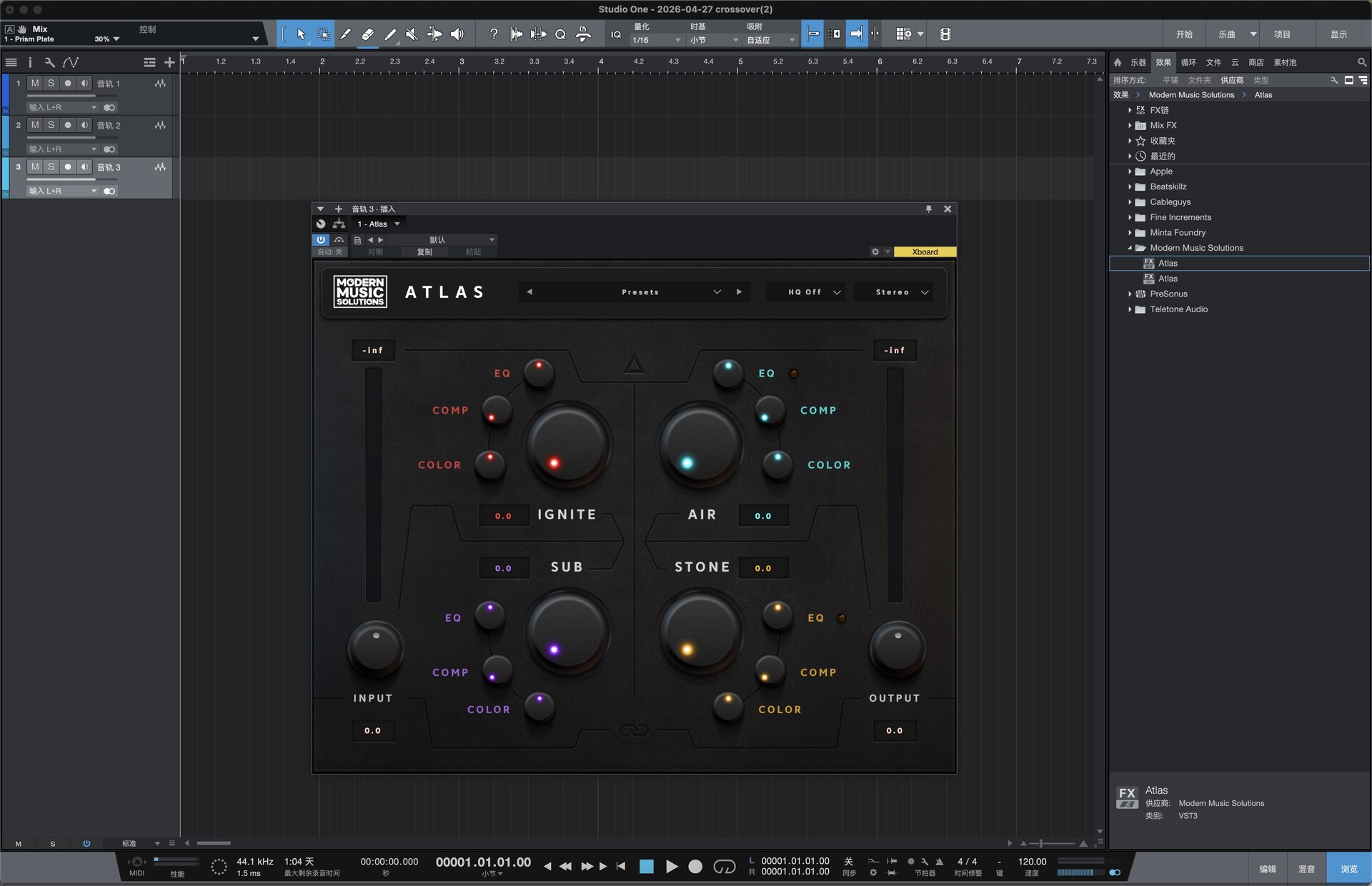Open 输入 L+R input dropdown on 音轨 1
The height and width of the screenshot is (886, 1372).
[x=62, y=107]
